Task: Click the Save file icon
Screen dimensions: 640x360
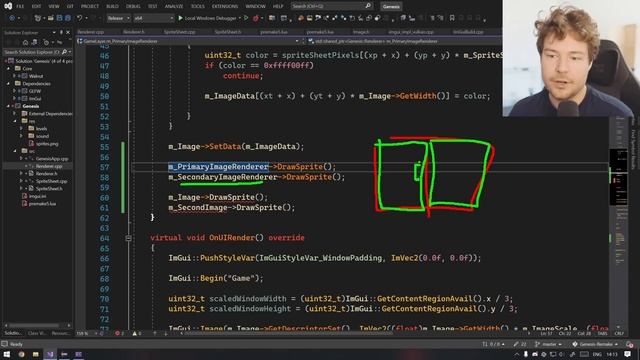Action: click(60, 18)
